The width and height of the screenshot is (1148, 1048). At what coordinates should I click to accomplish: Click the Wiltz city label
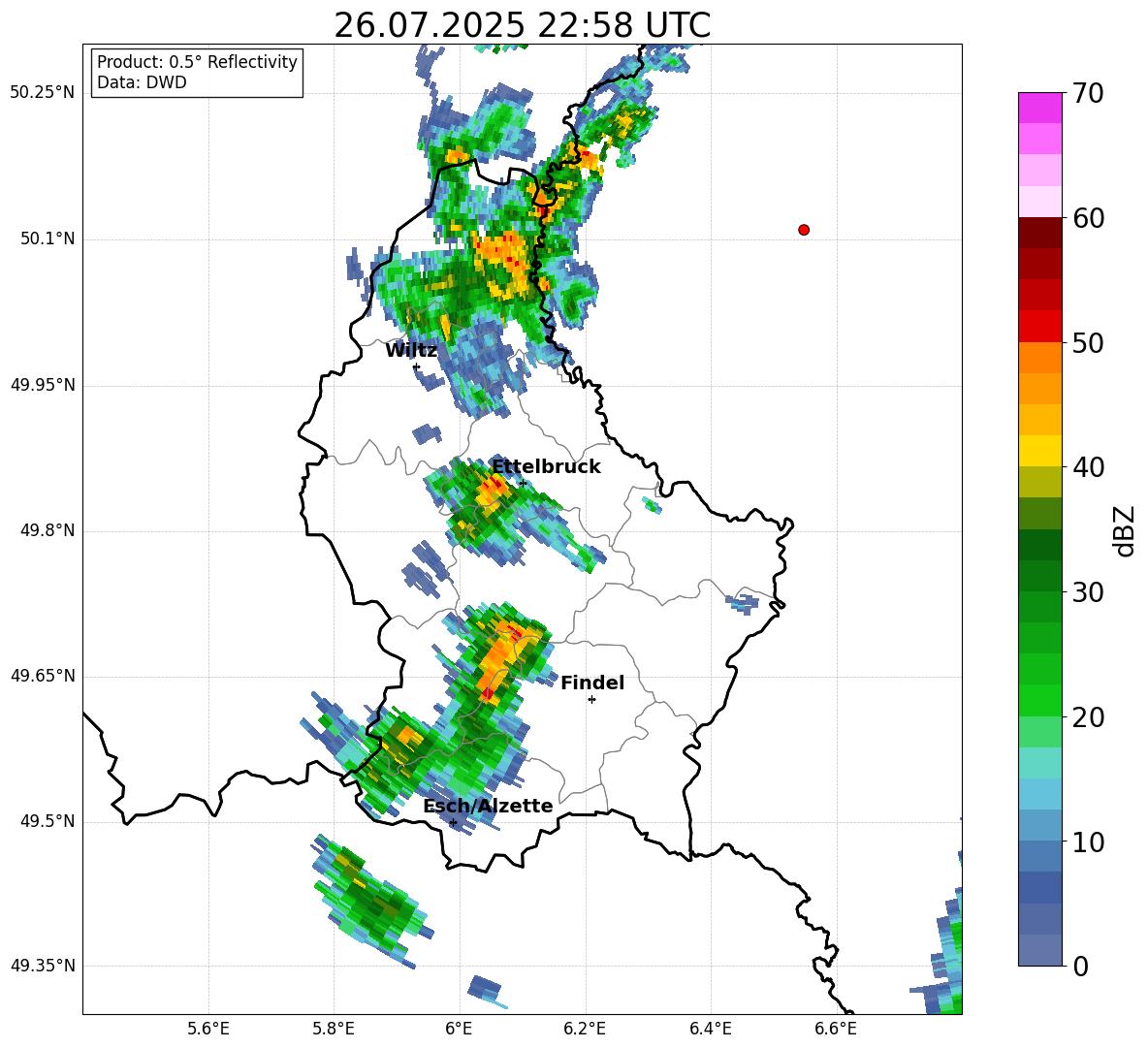[411, 350]
